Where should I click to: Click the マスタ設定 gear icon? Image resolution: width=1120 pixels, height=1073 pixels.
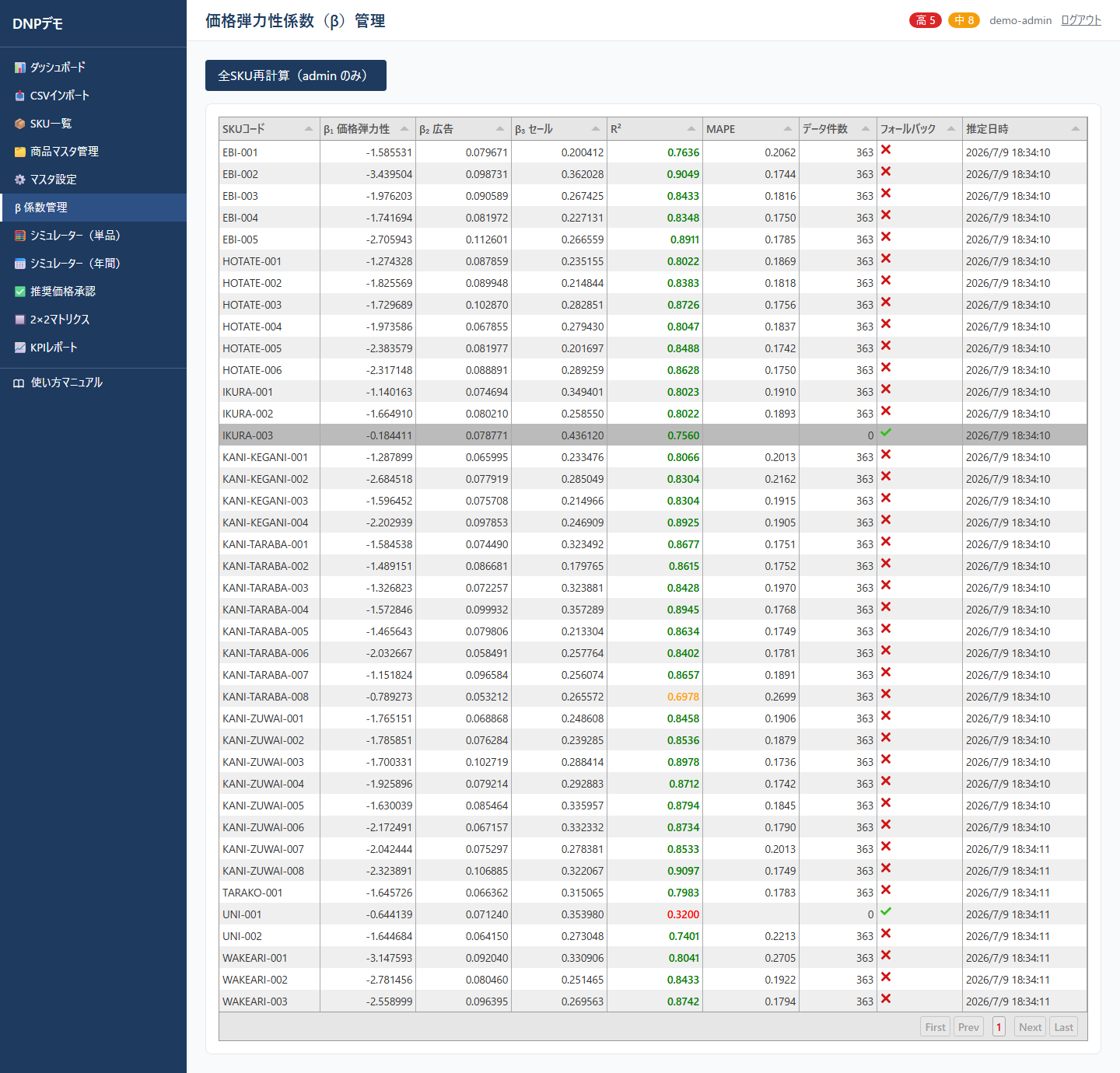[20, 180]
